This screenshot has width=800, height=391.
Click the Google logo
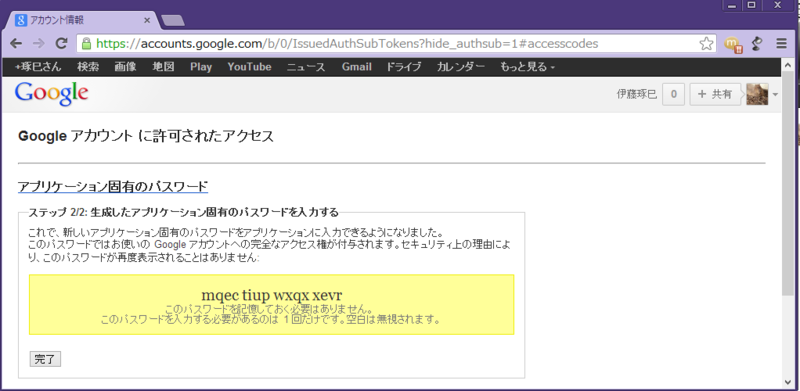52,94
